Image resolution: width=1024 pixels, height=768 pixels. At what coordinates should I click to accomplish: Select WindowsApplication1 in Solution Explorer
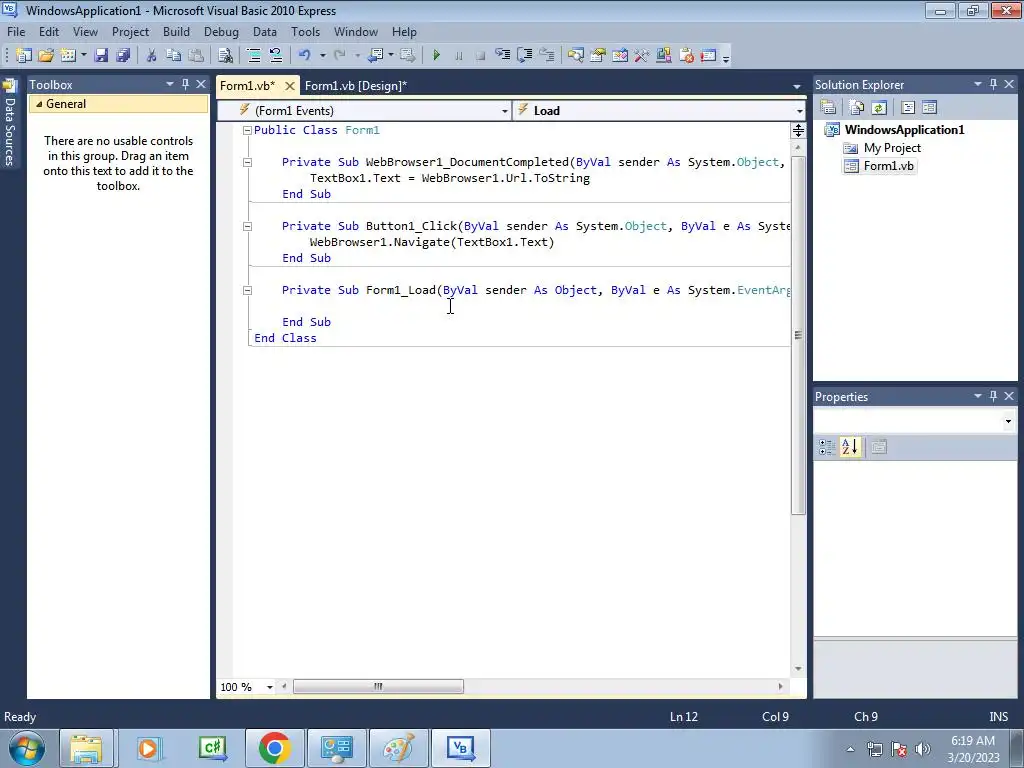click(x=904, y=129)
